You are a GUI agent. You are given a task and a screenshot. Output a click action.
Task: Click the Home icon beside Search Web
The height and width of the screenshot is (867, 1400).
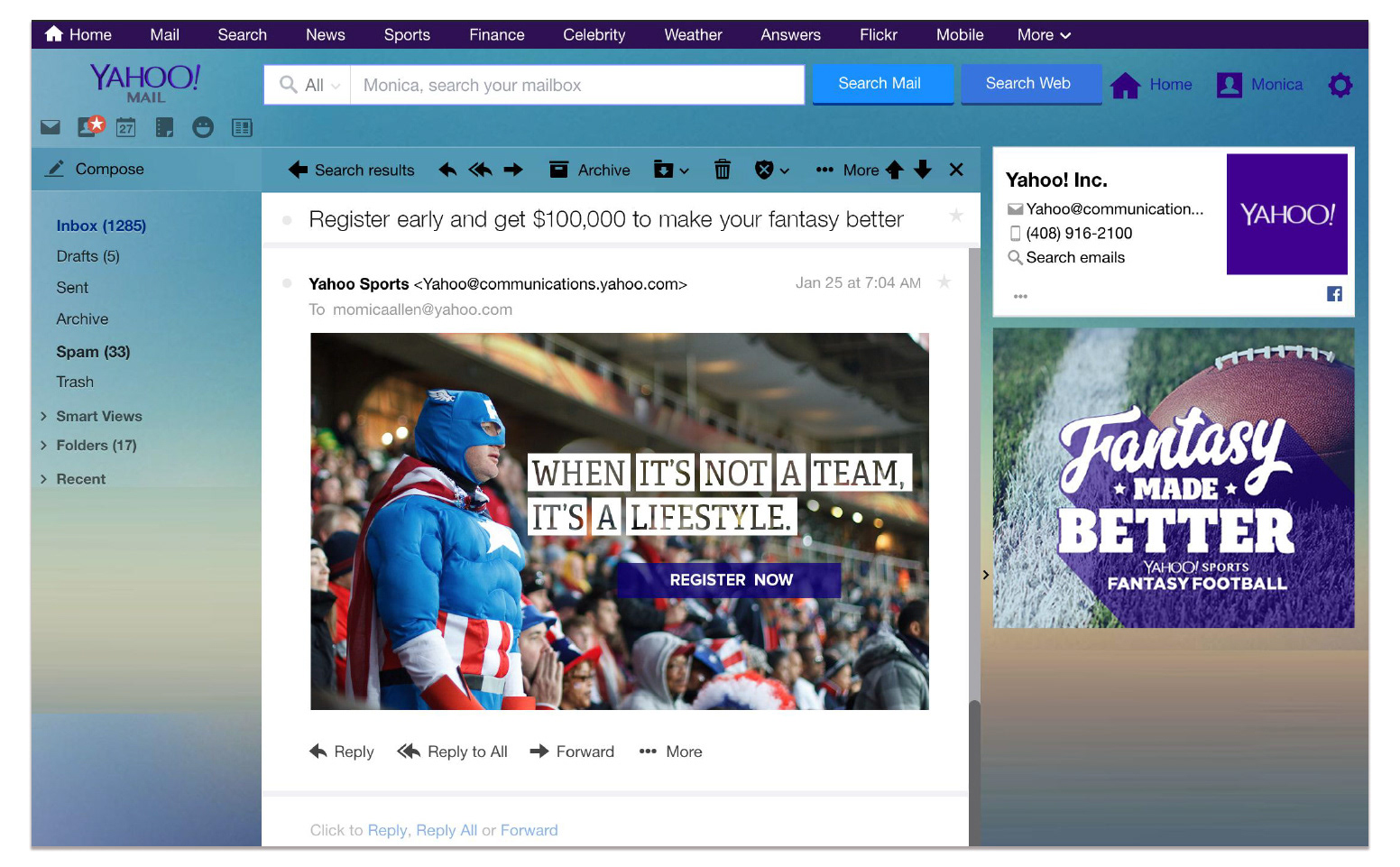[1126, 85]
